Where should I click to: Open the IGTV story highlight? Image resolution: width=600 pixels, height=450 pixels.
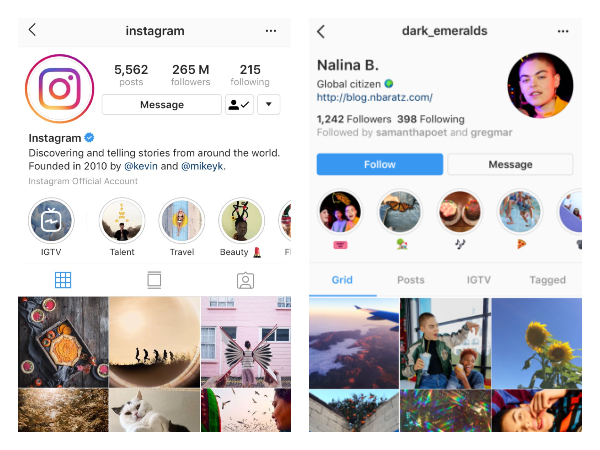[x=51, y=221]
